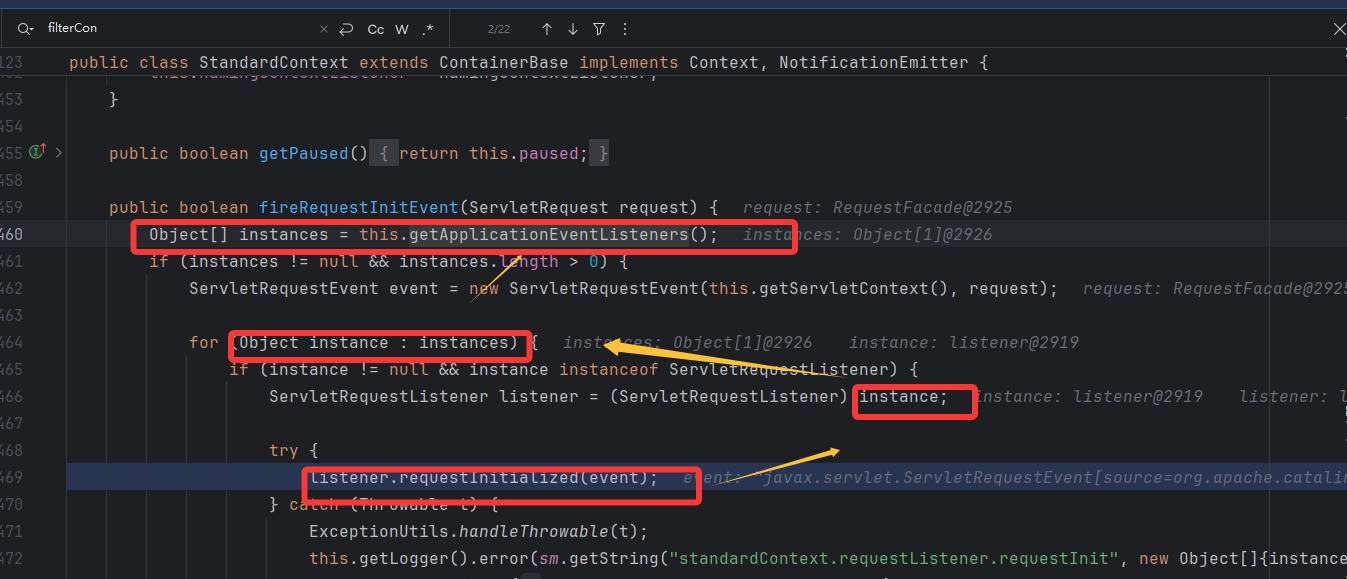Screen dimensions: 1347x579
Task: Click the StandardContext class name in sticky header
Action: (273, 63)
